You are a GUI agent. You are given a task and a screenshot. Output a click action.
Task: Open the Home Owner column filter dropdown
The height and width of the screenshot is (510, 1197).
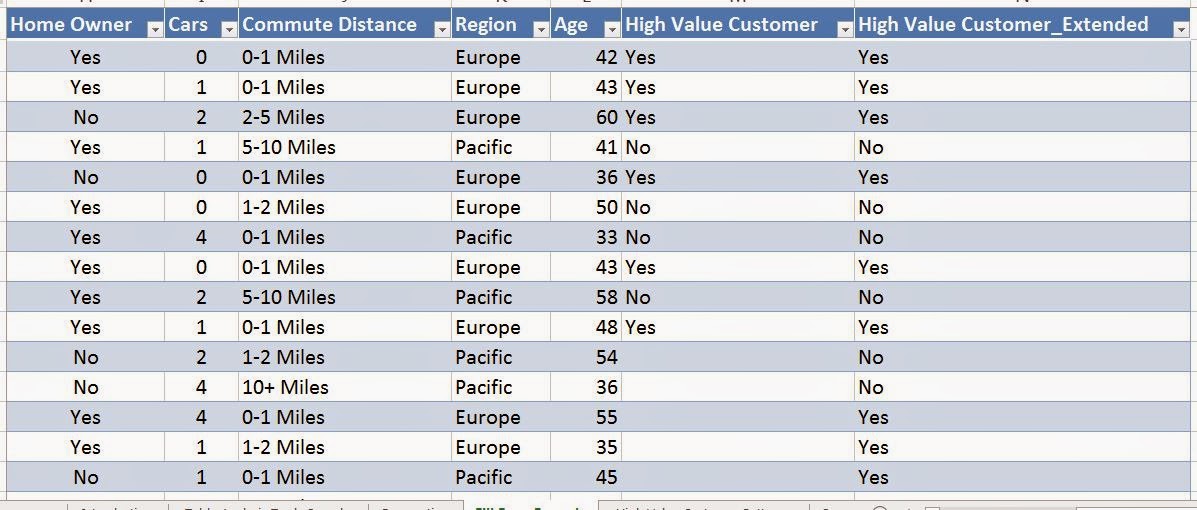coord(155,29)
